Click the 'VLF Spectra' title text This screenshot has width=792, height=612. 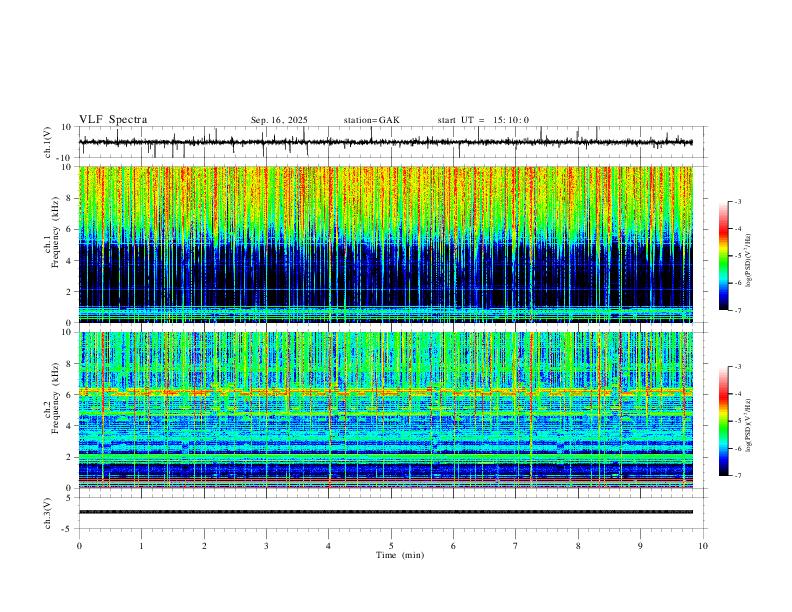(113, 120)
